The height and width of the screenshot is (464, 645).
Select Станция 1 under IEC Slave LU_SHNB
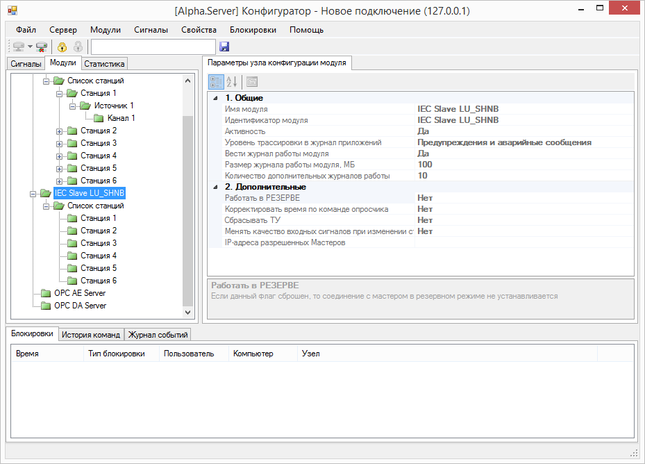[98, 218]
